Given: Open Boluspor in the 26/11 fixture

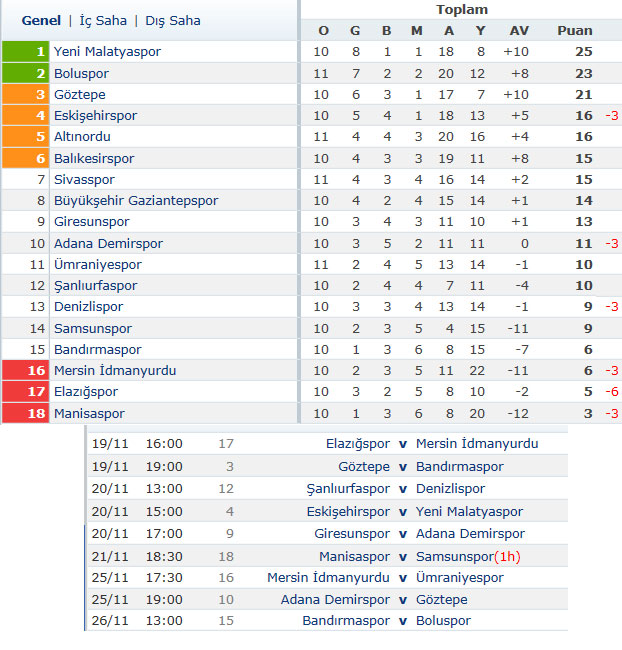Looking at the screenshot, I should [443, 621].
